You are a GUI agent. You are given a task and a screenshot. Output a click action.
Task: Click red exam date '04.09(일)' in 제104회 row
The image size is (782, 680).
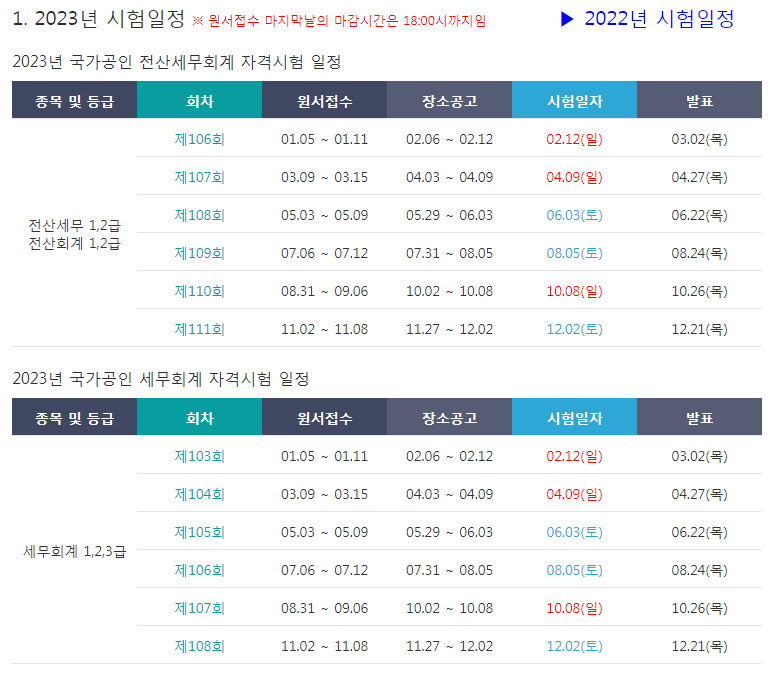pyautogui.click(x=575, y=494)
